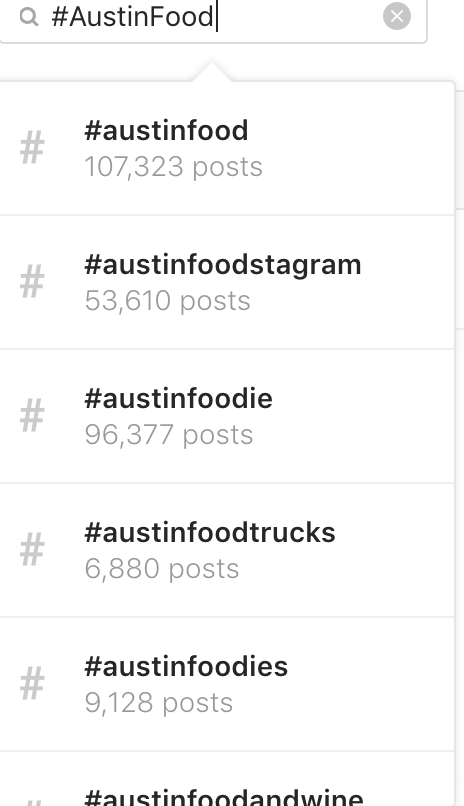Click hash icon beside #austinfoodie

[32, 416]
